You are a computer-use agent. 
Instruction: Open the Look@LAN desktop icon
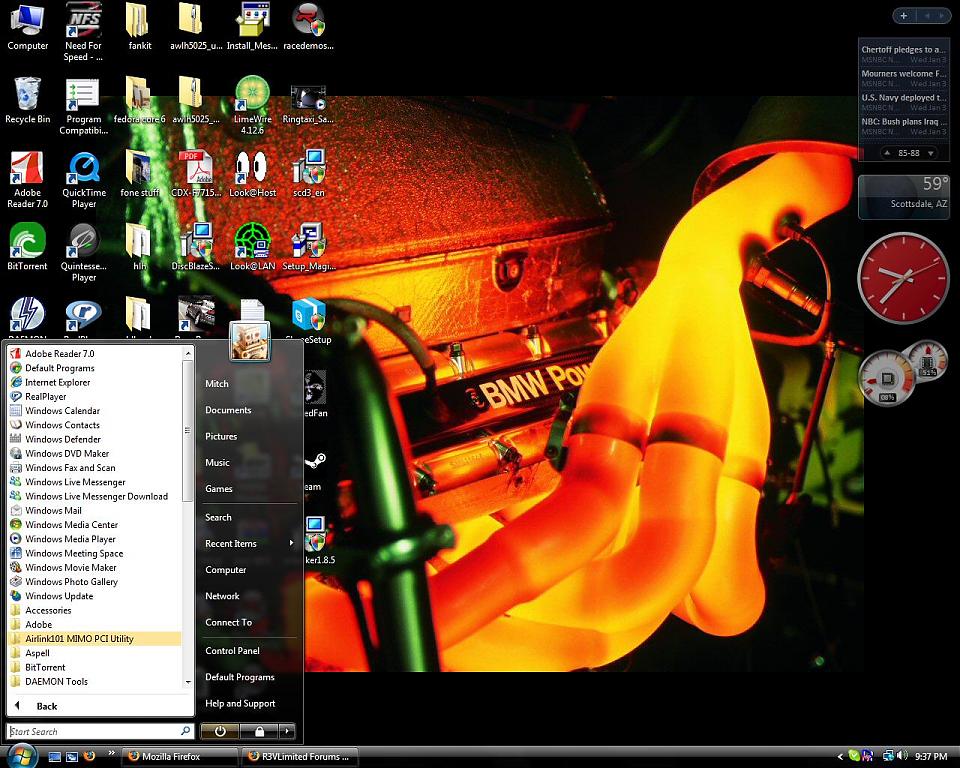click(x=252, y=245)
